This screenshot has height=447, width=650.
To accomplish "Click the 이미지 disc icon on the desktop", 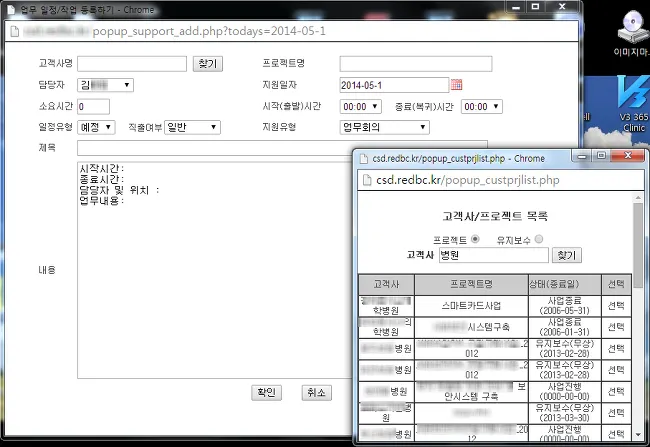I will pyautogui.click(x=632, y=28).
